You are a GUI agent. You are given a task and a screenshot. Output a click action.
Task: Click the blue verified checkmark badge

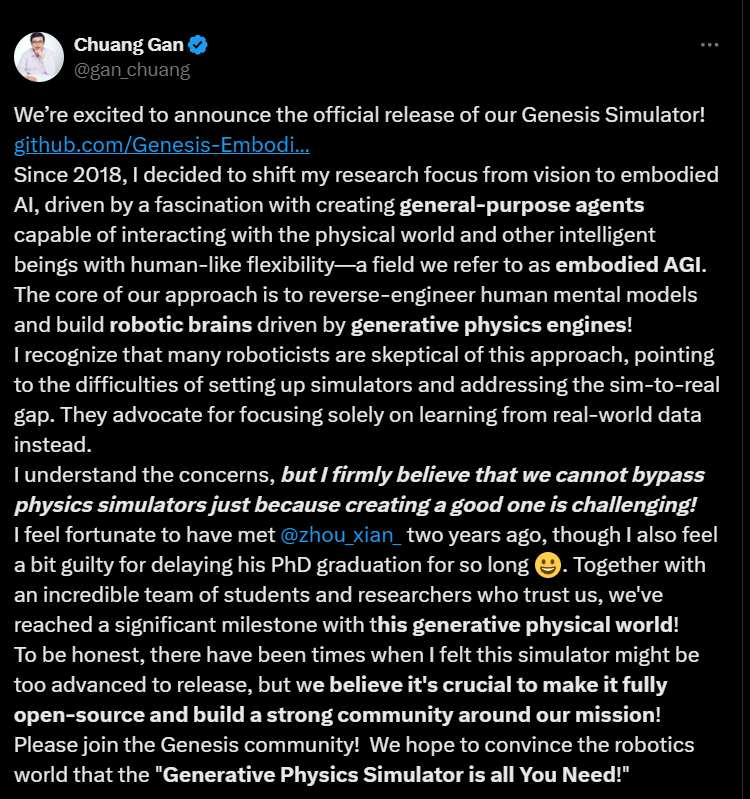click(199, 45)
